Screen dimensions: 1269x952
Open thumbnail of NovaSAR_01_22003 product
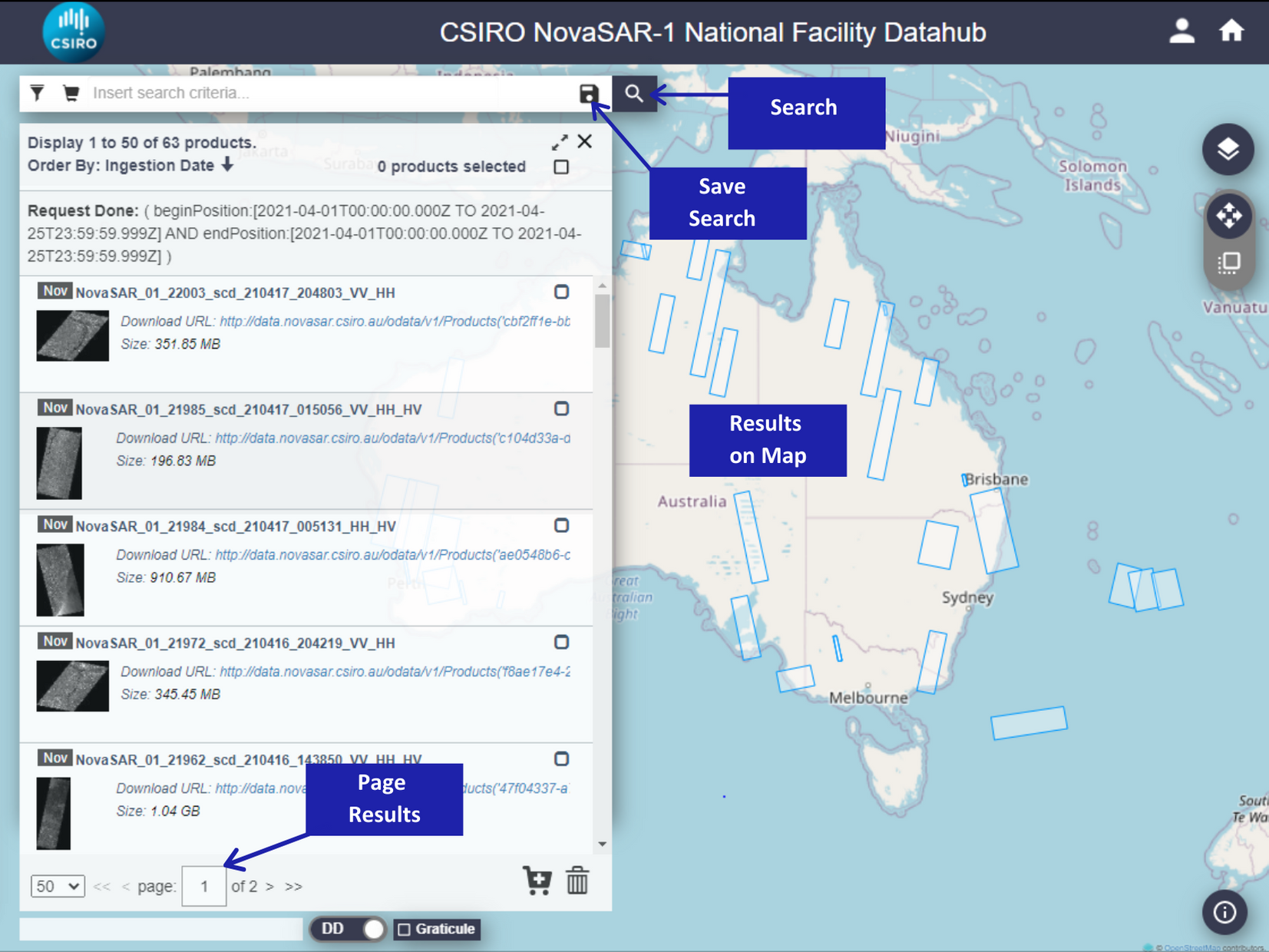[73, 336]
